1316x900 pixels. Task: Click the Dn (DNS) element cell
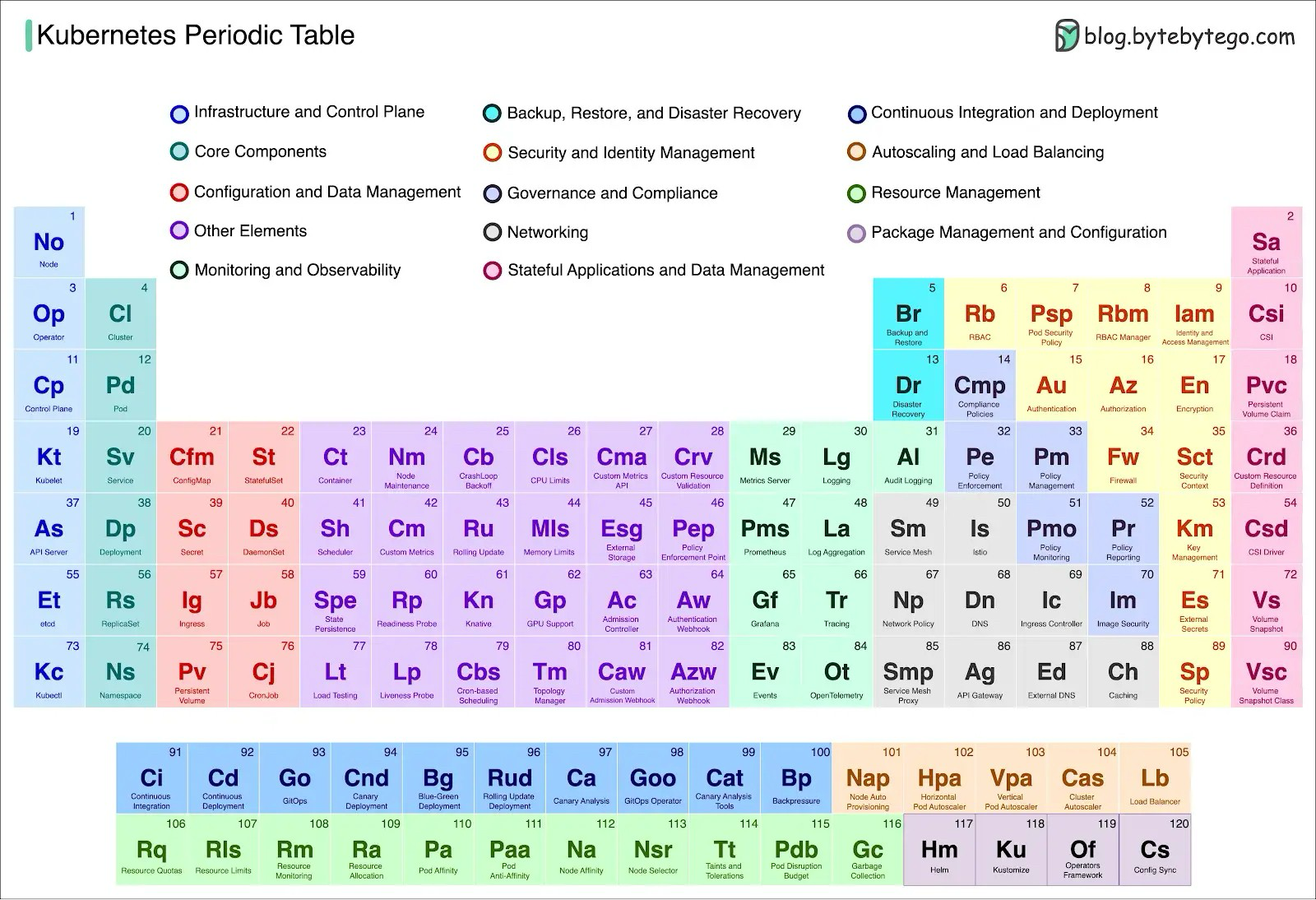(x=980, y=600)
